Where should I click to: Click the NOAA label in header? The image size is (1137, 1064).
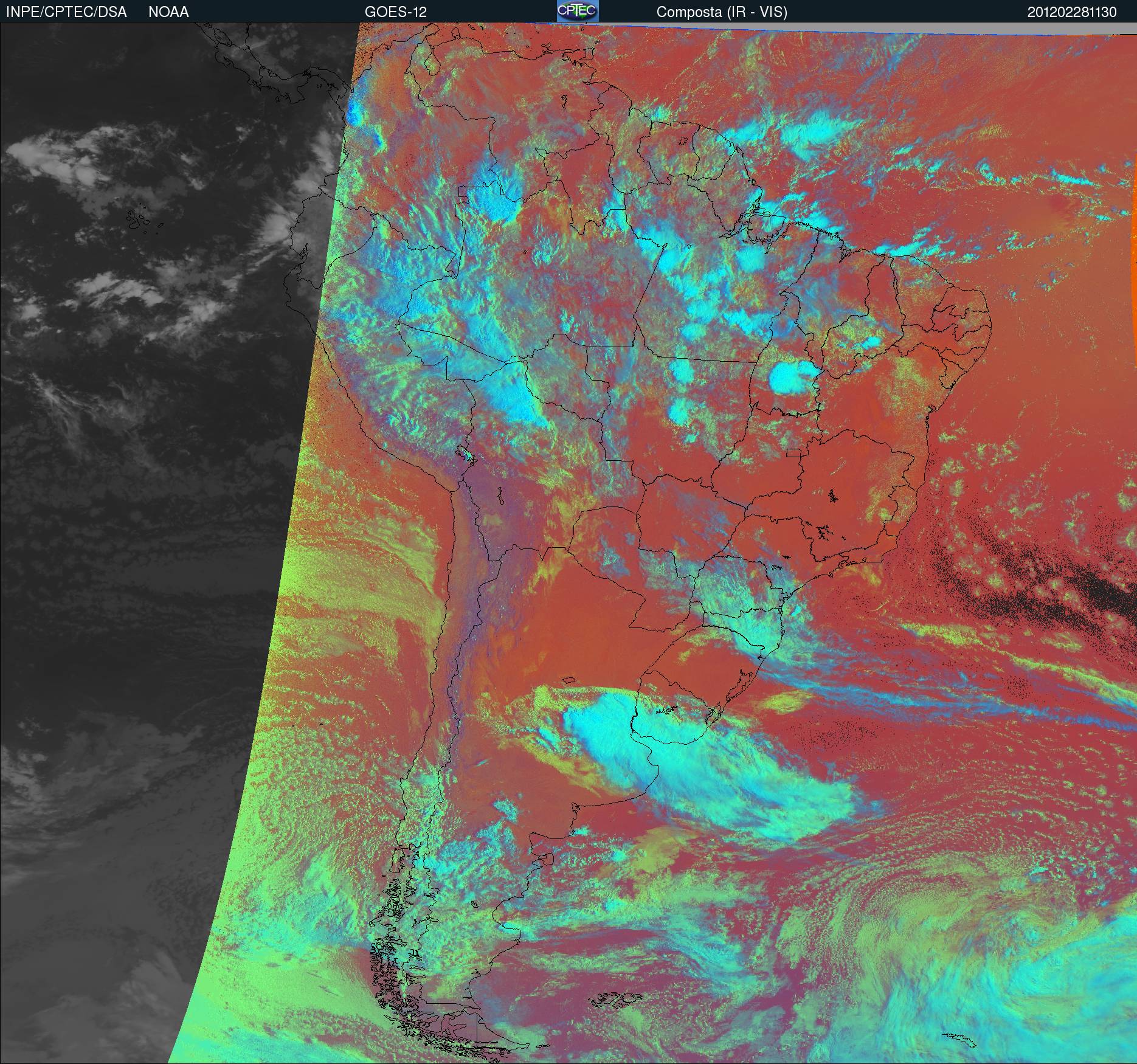pos(168,12)
